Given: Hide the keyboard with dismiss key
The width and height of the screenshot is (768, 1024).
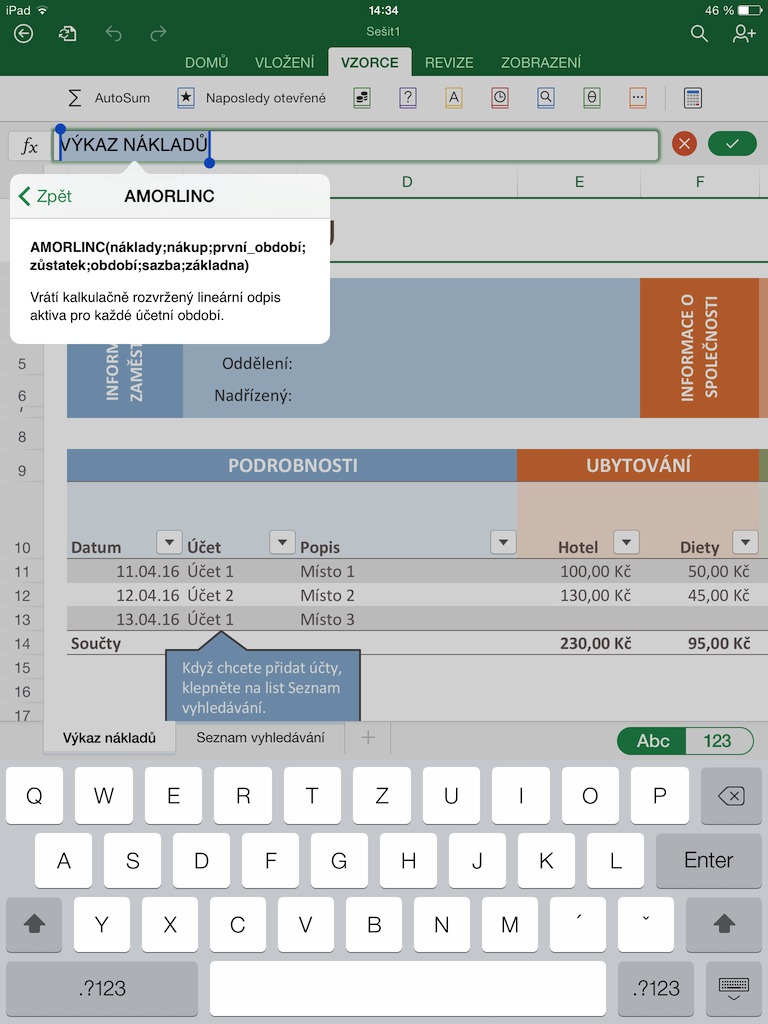Looking at the screenshot, I should click(733, 989).
